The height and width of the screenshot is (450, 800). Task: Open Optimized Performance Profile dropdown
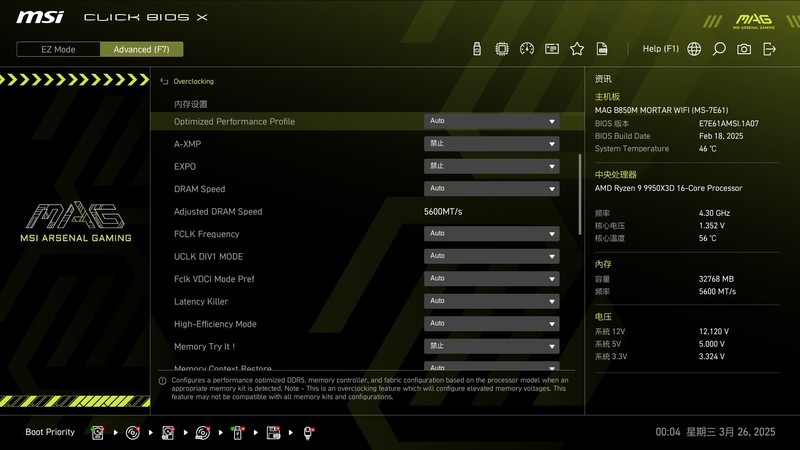[491, 121]
